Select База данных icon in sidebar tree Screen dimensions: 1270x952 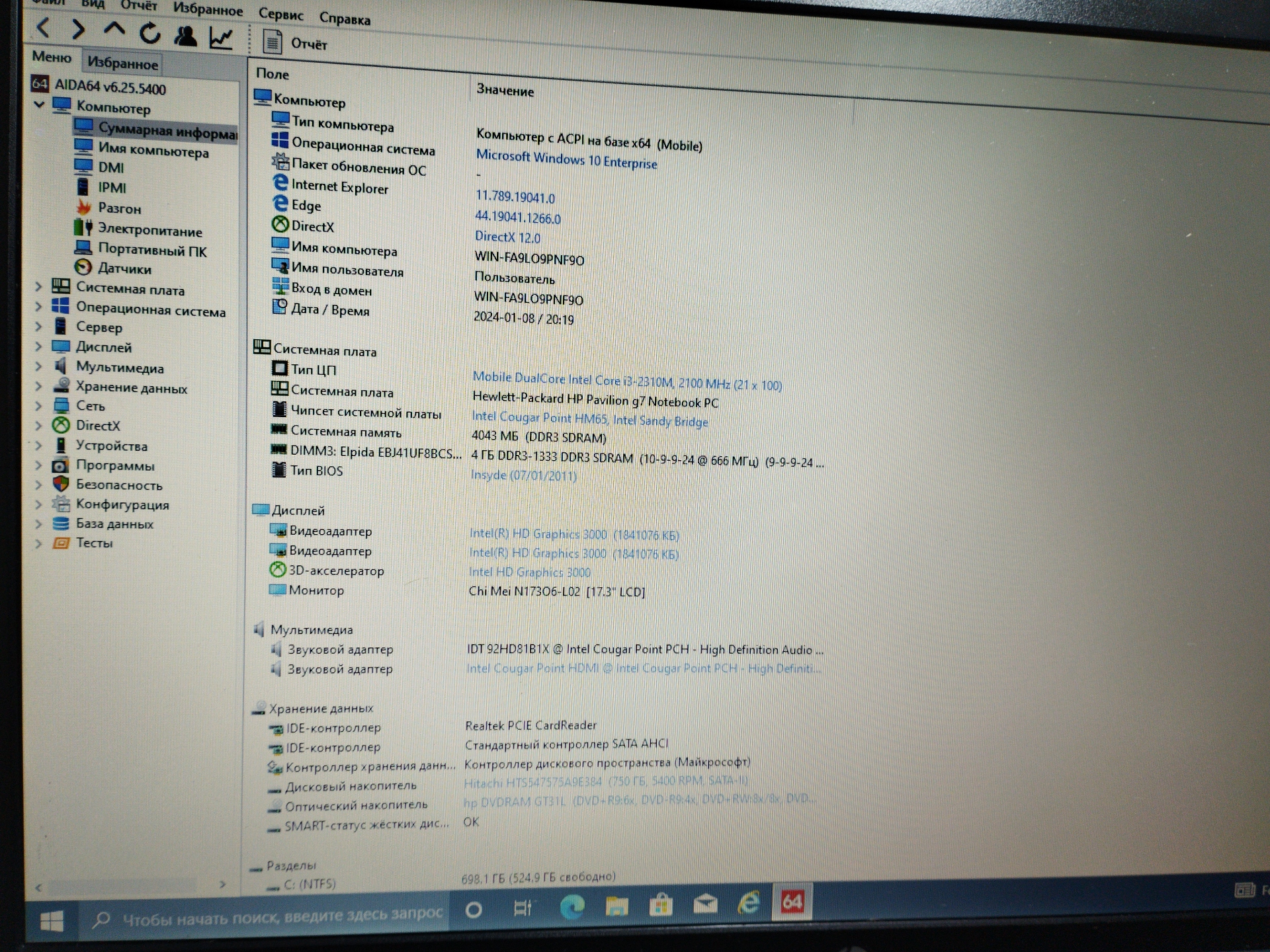coord(61,523)
